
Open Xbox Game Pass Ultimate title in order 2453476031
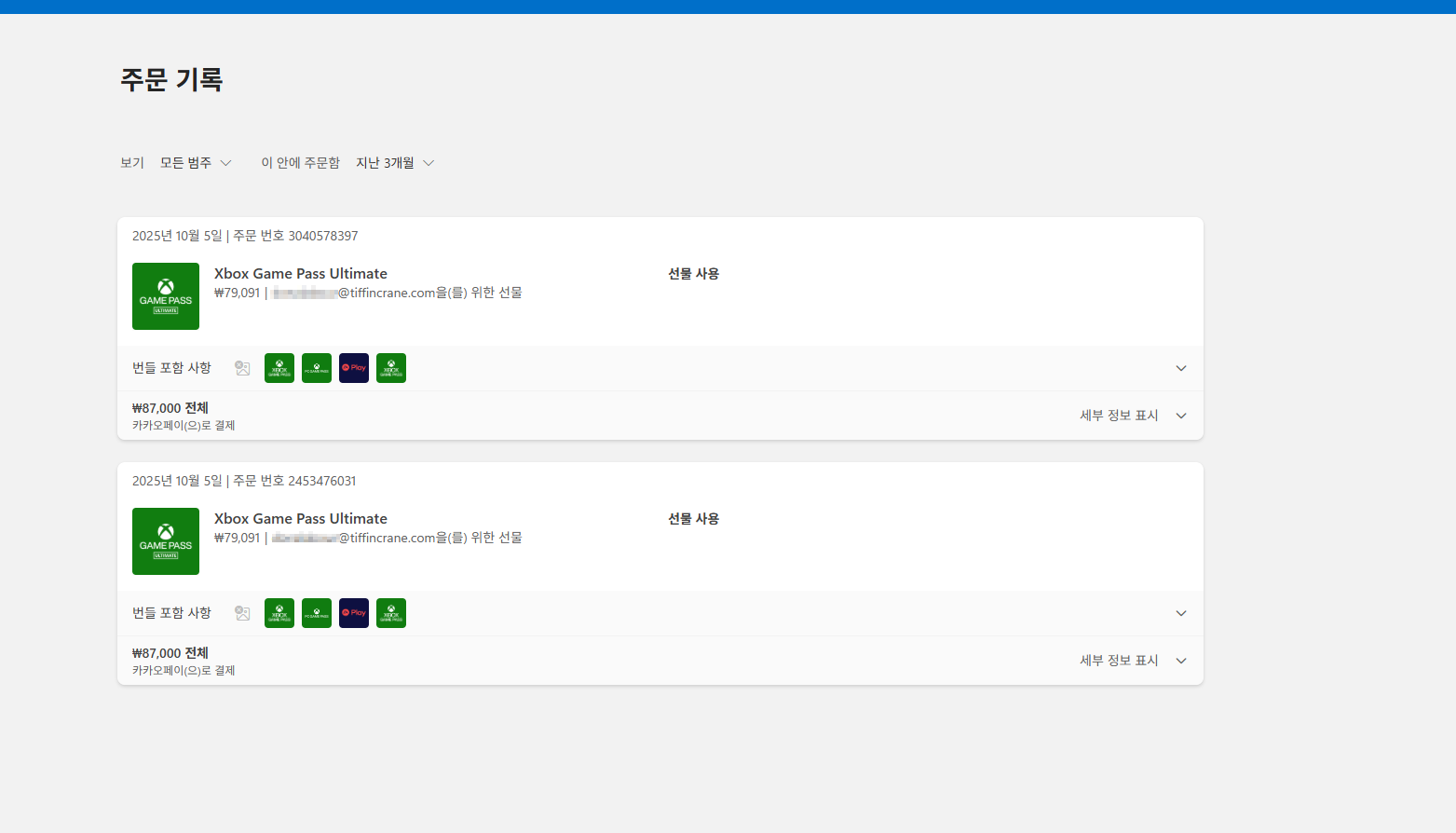pyautogui.click(x=301, y=519)
